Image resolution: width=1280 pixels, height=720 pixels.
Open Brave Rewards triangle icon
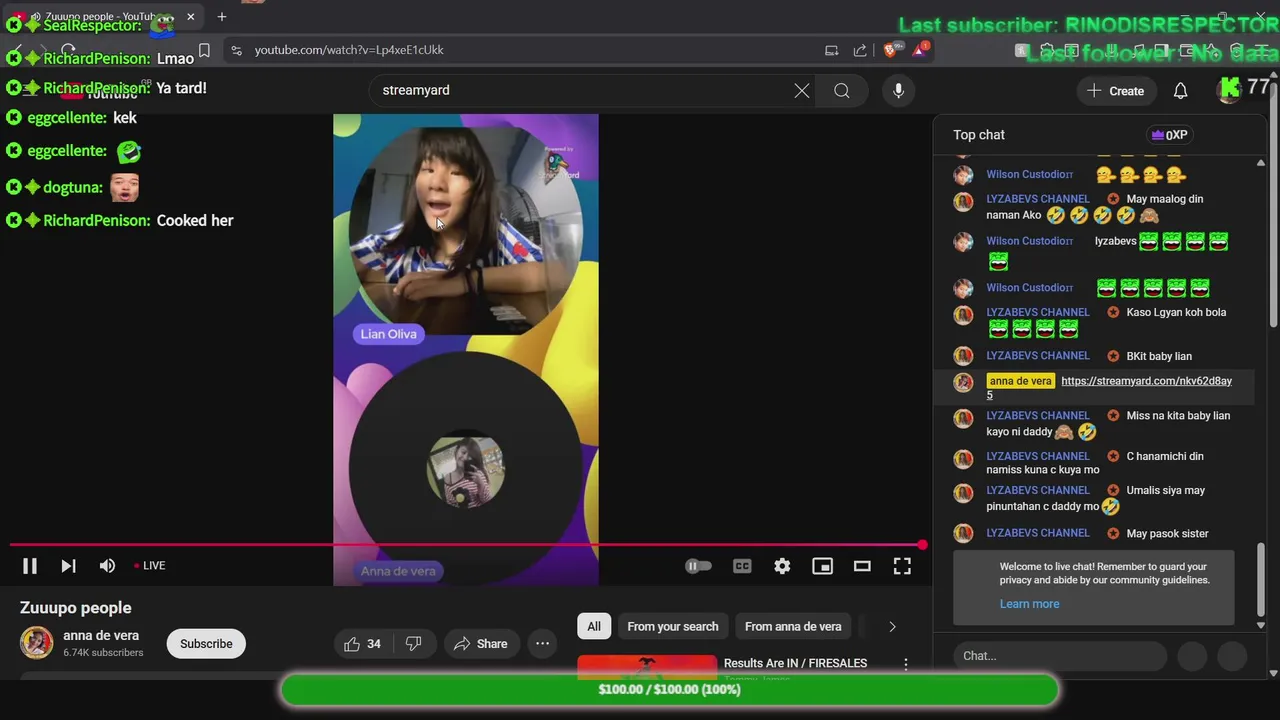(920, 50)
